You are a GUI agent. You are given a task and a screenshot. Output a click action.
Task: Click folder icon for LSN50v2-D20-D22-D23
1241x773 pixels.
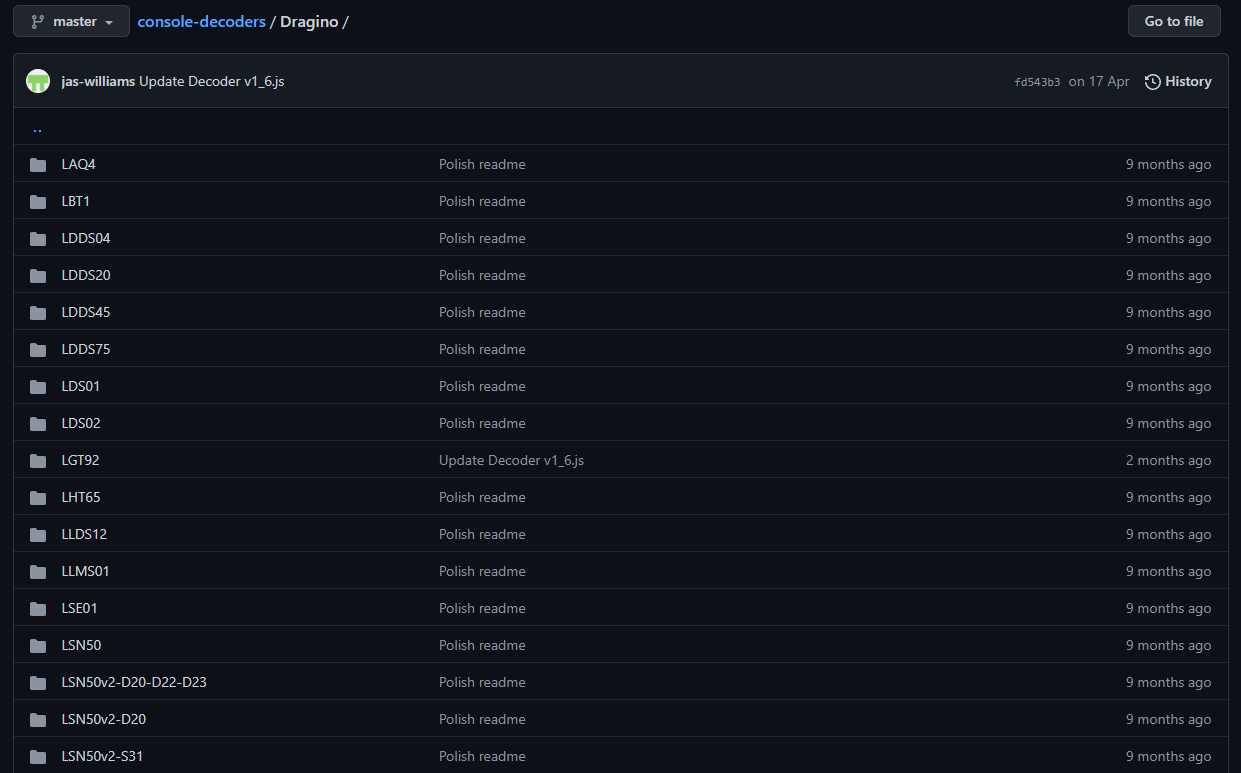tap(38, 683)
